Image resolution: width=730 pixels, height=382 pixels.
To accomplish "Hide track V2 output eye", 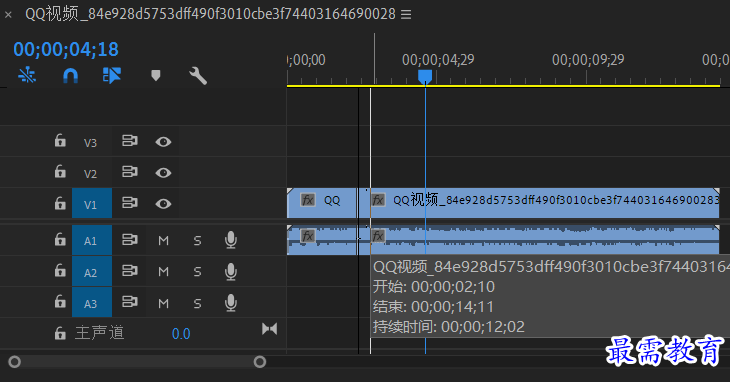I will (x=163, y=173).
